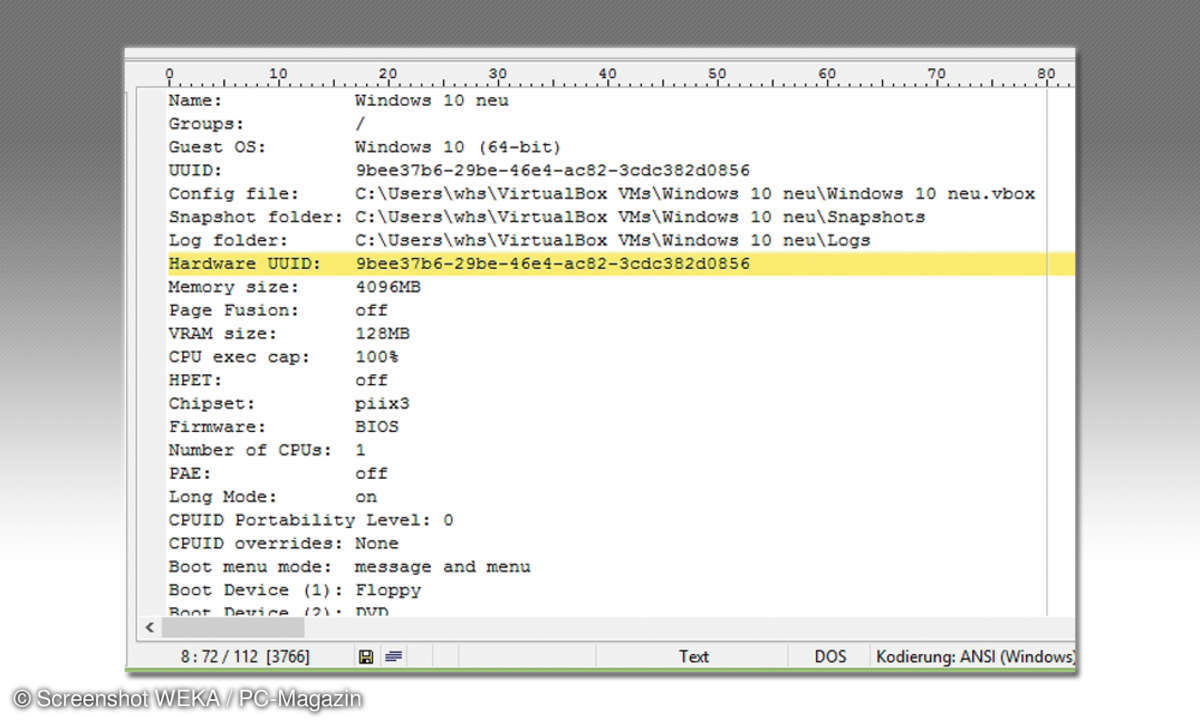This screenshot has height=720, width=1200.
Task: Click the 'CPUID overrides:' label
Action: (x=255, y=544)
